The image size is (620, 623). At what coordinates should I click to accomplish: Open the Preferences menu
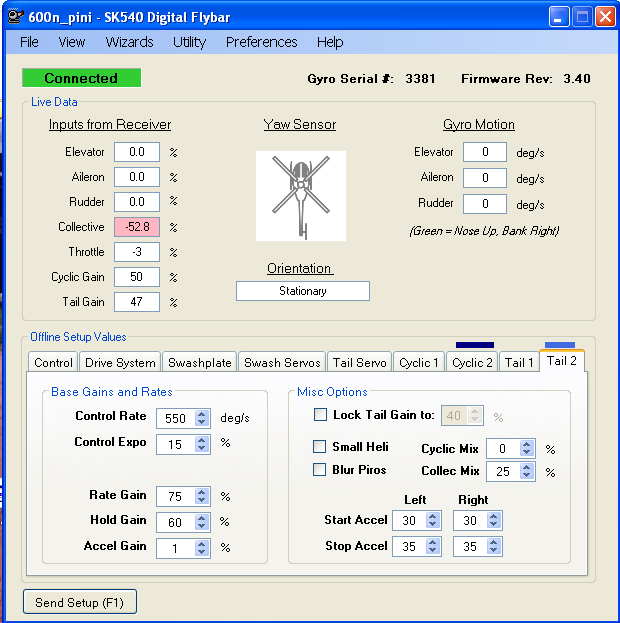pos(262,42)
